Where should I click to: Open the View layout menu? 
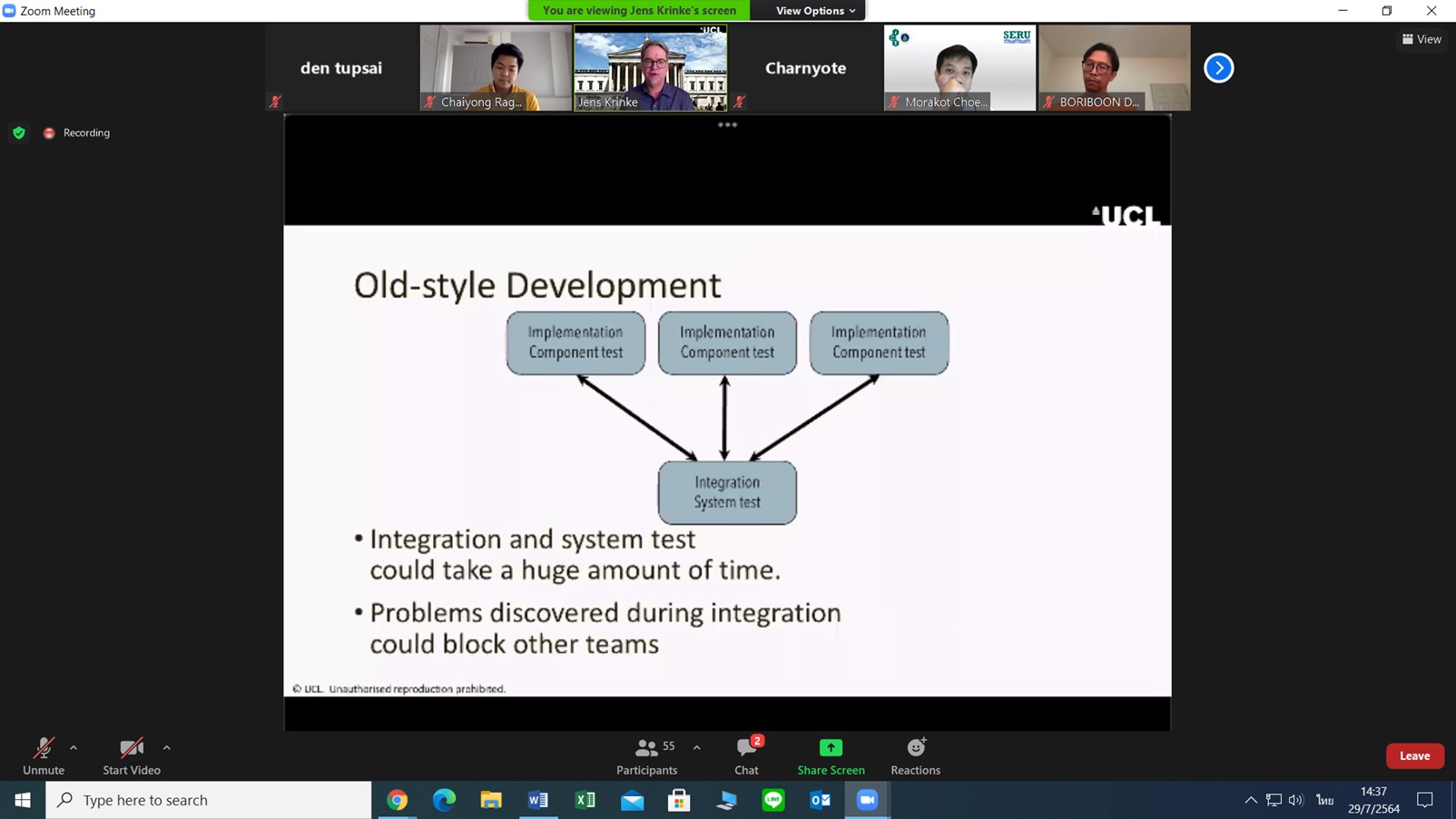tap(1422, 39)
